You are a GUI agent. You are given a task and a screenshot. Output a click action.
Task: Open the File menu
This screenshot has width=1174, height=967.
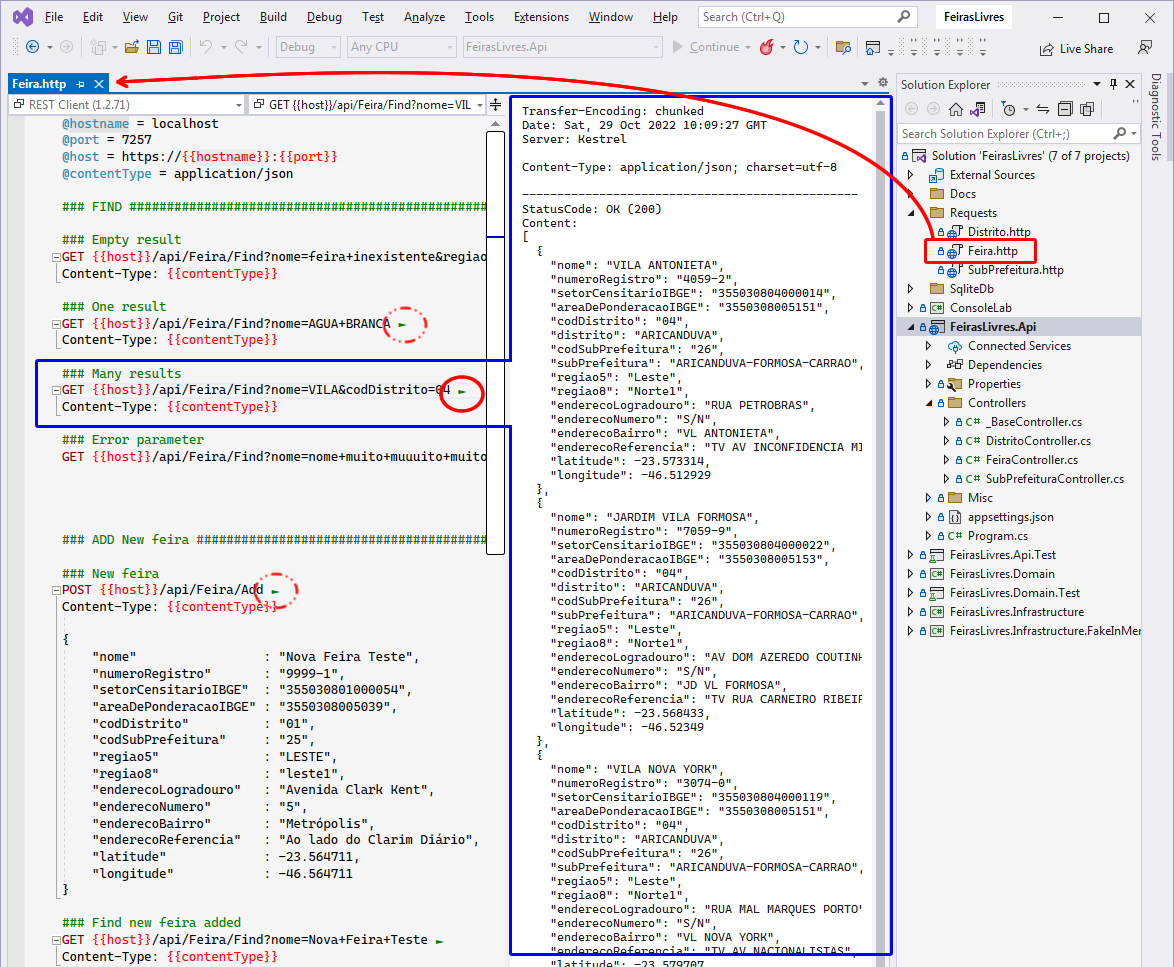coord(54,16)
